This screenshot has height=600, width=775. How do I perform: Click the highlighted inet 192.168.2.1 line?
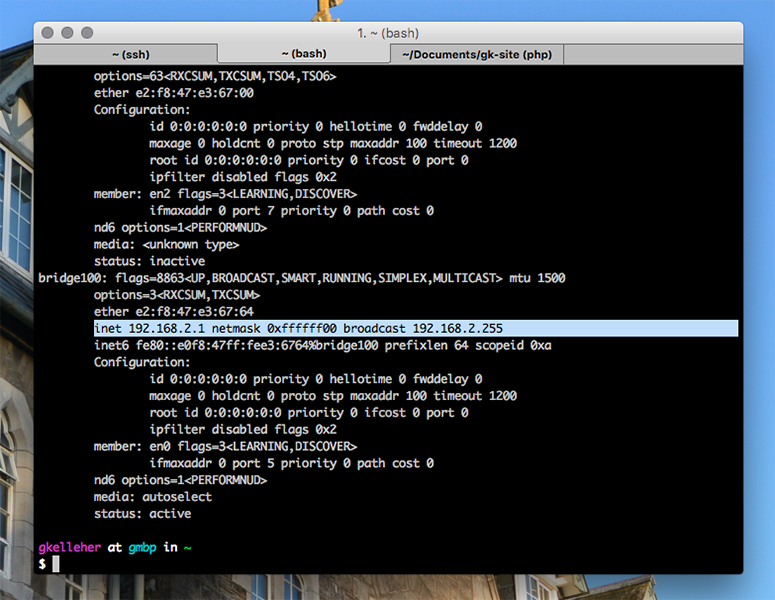coord(416,328)
